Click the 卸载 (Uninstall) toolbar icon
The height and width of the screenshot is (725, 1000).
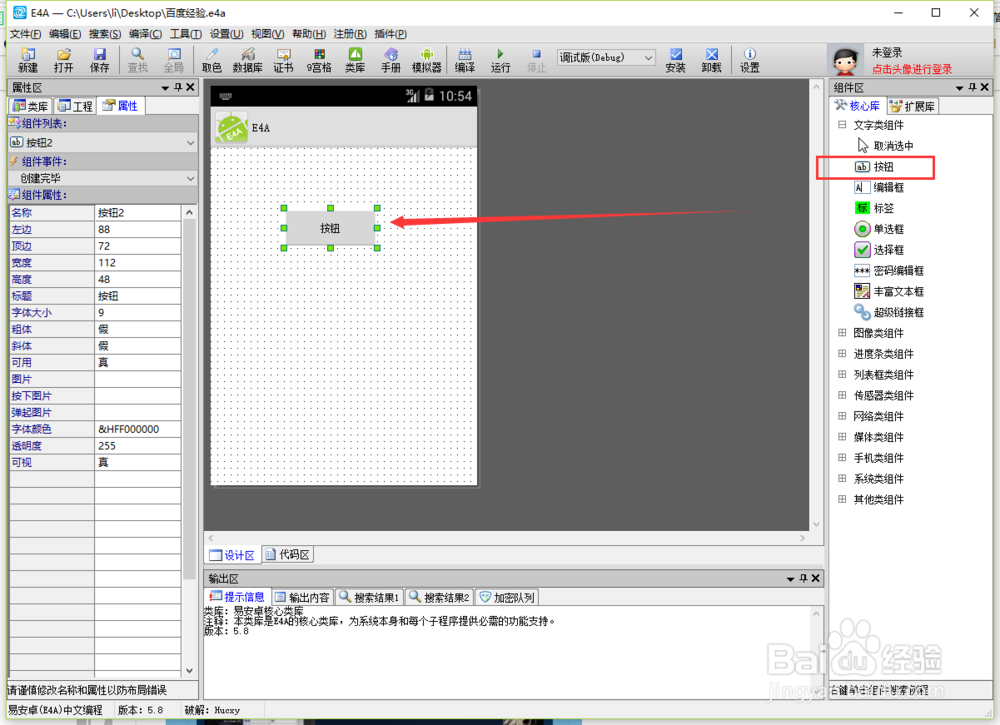coord(711,60)
